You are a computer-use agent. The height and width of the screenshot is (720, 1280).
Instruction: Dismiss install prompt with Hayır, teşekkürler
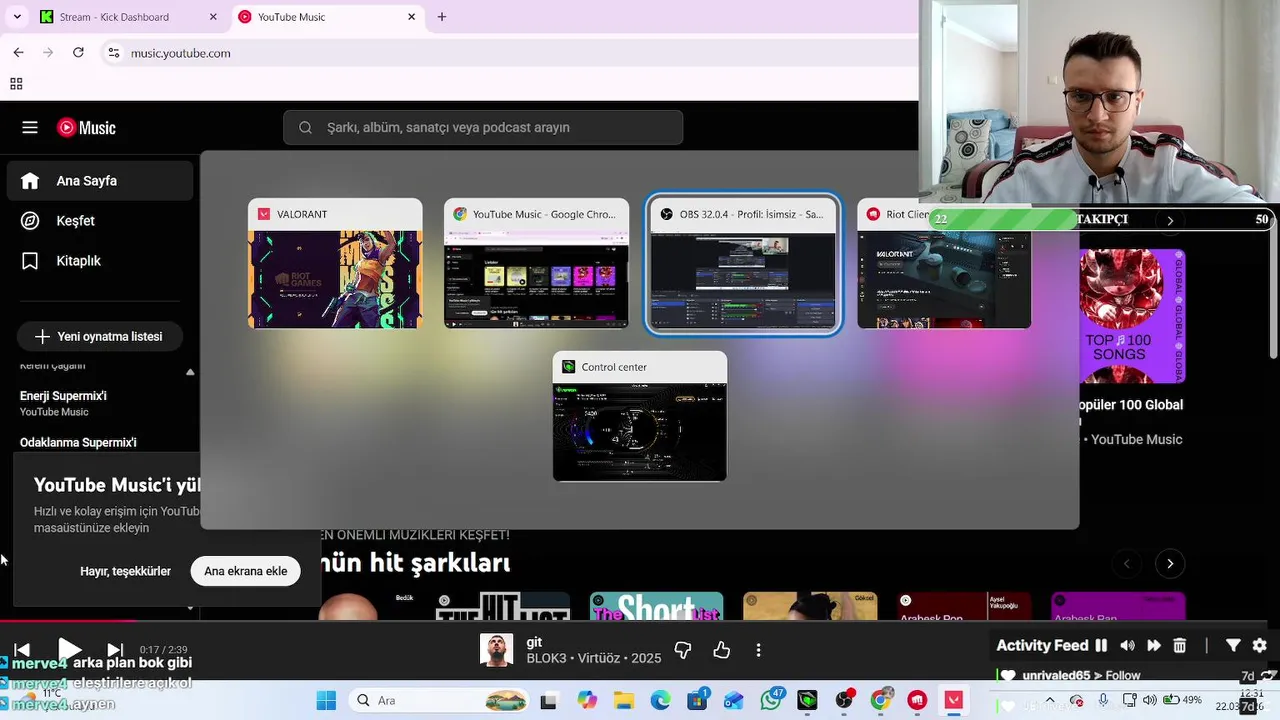pyautogui.click(x=125, y=571)
